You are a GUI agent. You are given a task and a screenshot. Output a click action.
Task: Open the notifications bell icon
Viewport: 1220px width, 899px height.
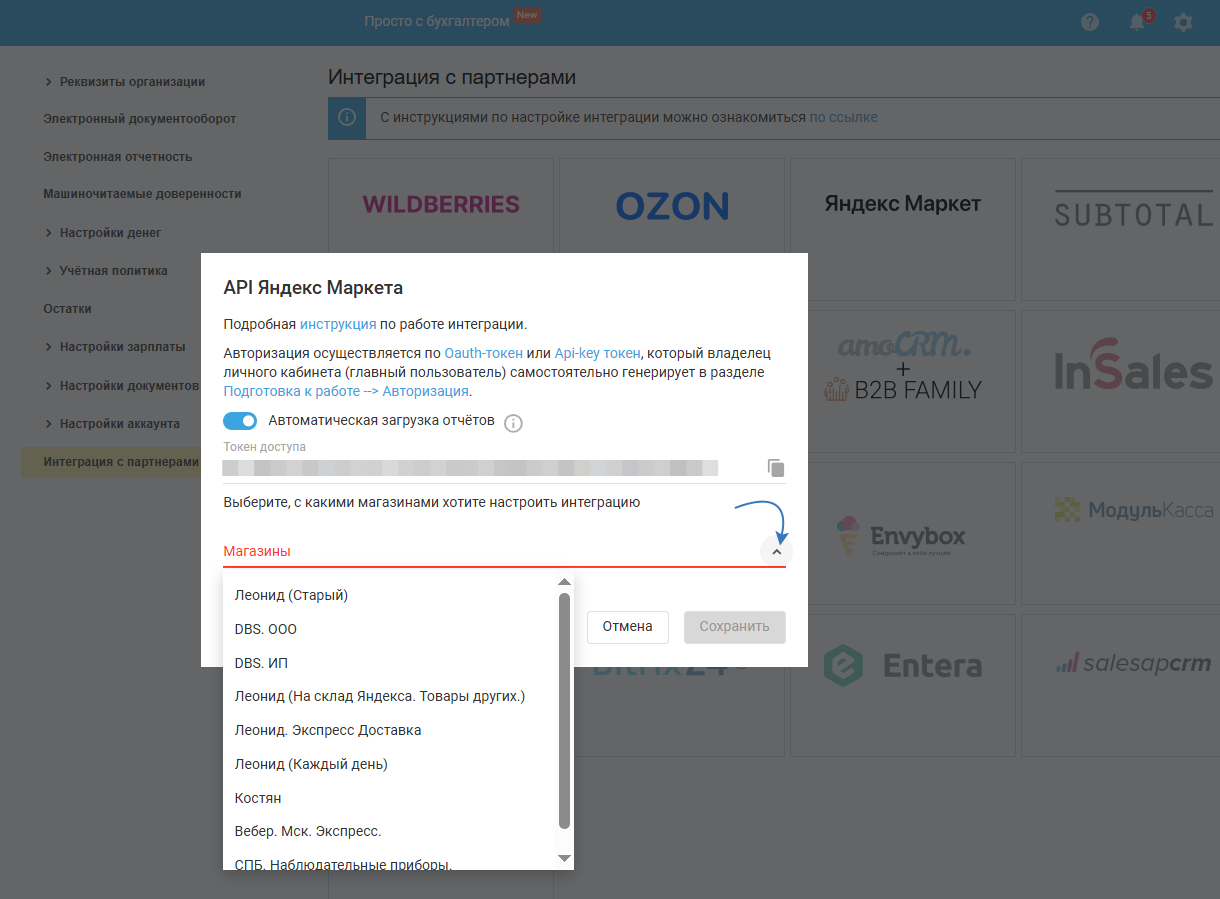point(1137,22)
